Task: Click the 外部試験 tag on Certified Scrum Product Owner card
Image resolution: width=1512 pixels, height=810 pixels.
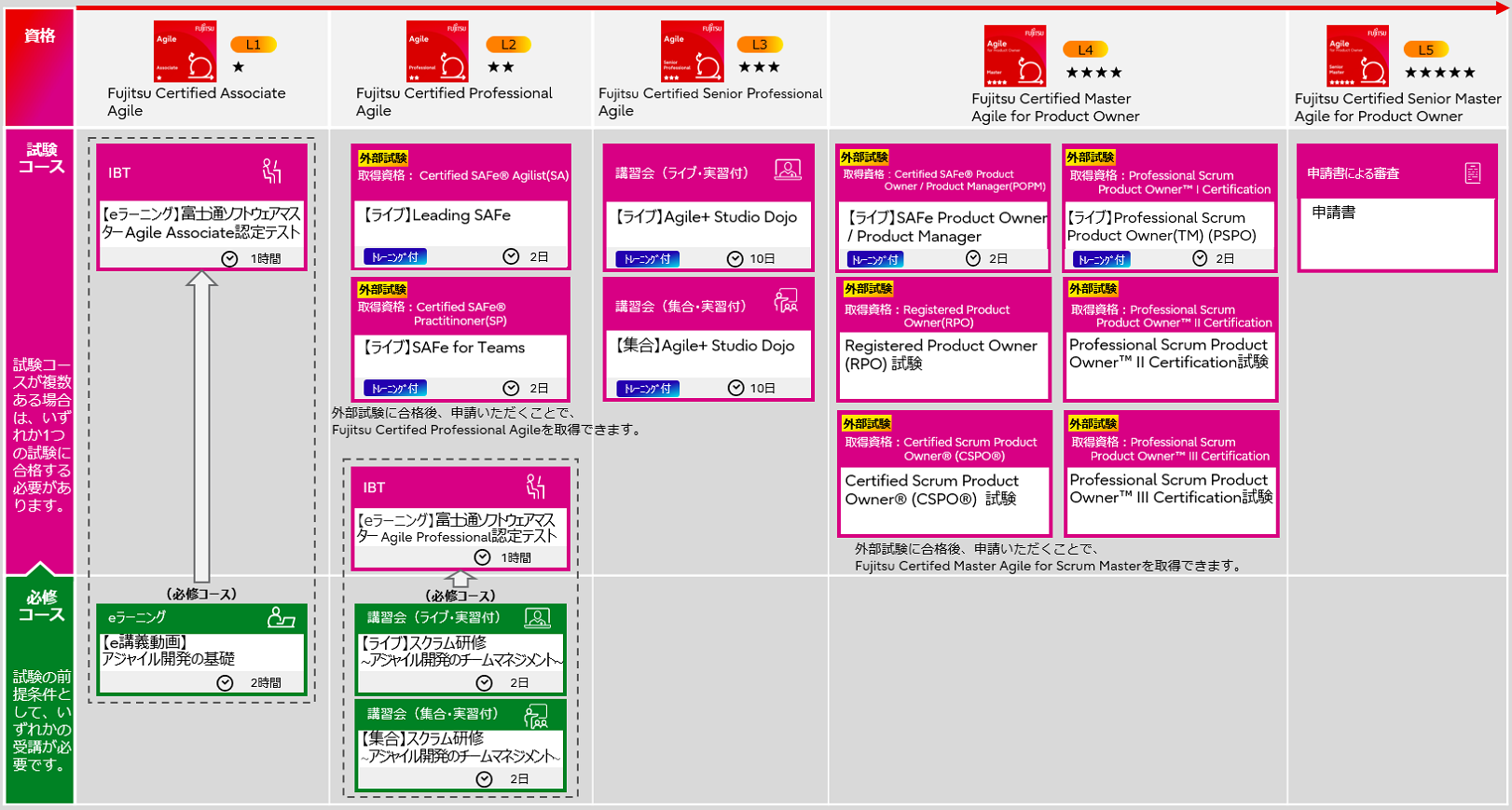Action: pyautogui.click(x=867, y=423)
